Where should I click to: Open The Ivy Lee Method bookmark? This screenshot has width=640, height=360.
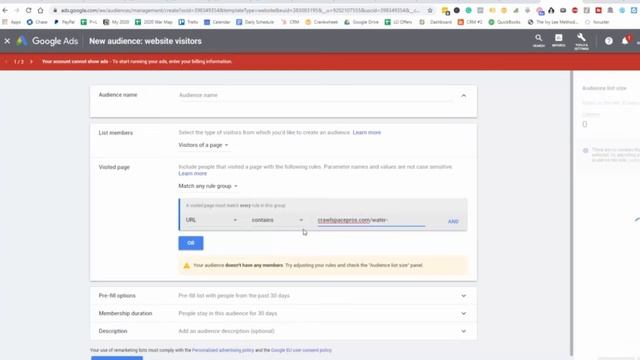[x=553, y=22]
